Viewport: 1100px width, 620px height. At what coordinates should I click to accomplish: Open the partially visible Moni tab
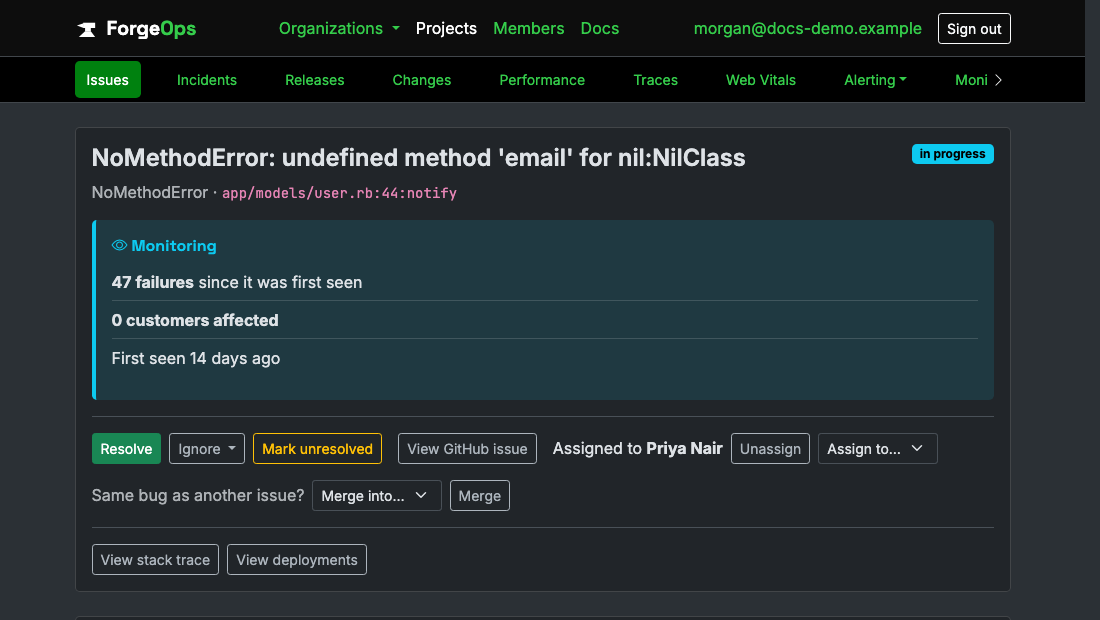coord(971,80)
